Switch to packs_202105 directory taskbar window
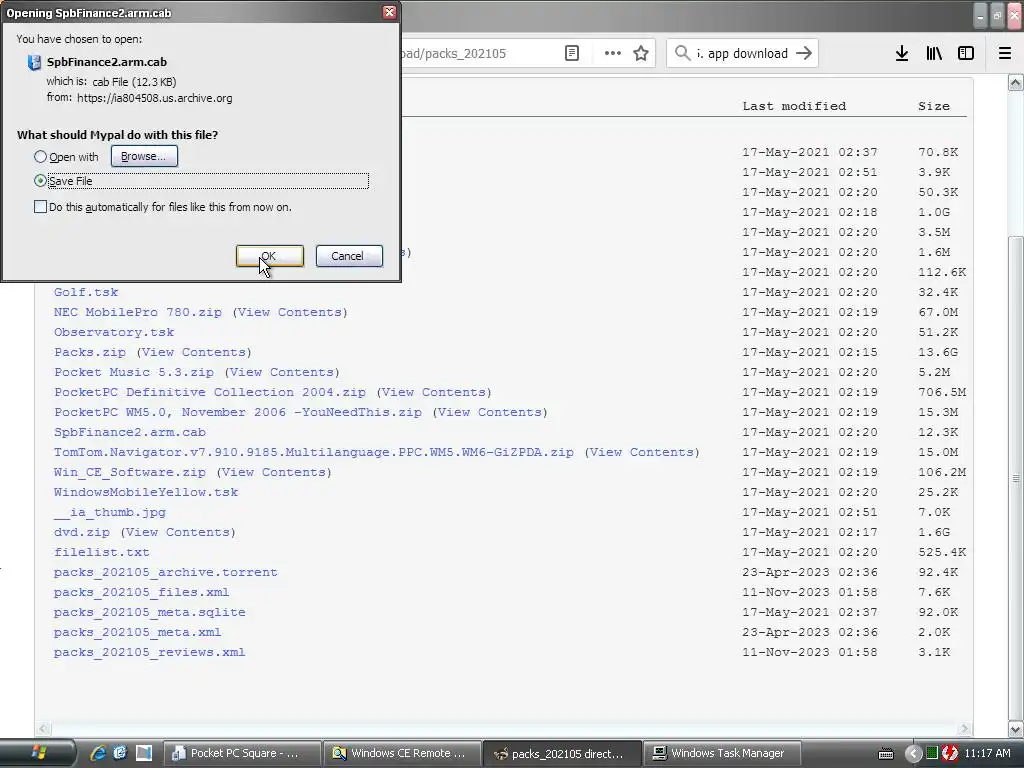The image size is (1024, 768). (563, 754)
